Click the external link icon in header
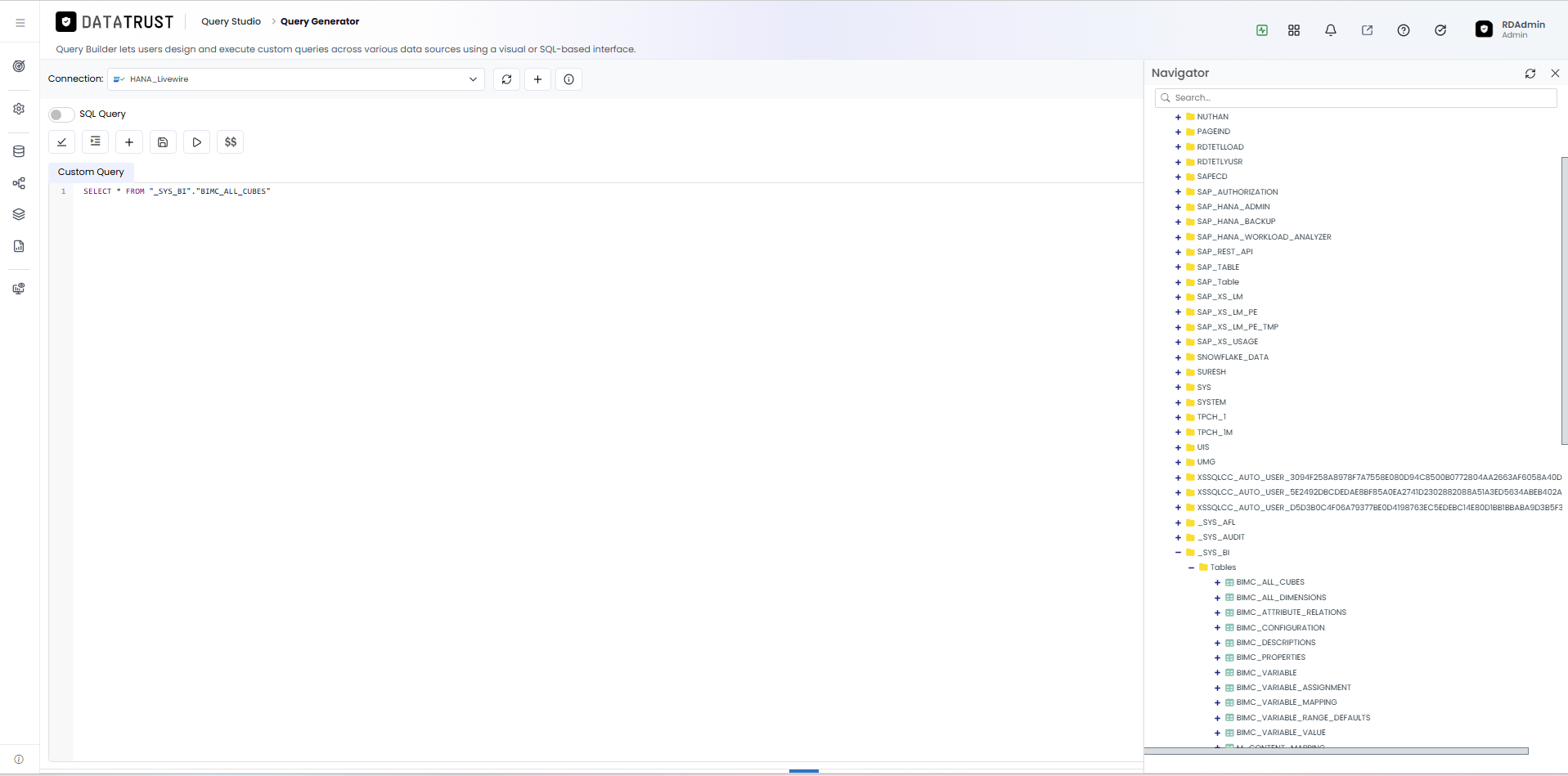The height and width of the screenshot is (776, 1568). pyautogui.click(x=1367, y=30)
